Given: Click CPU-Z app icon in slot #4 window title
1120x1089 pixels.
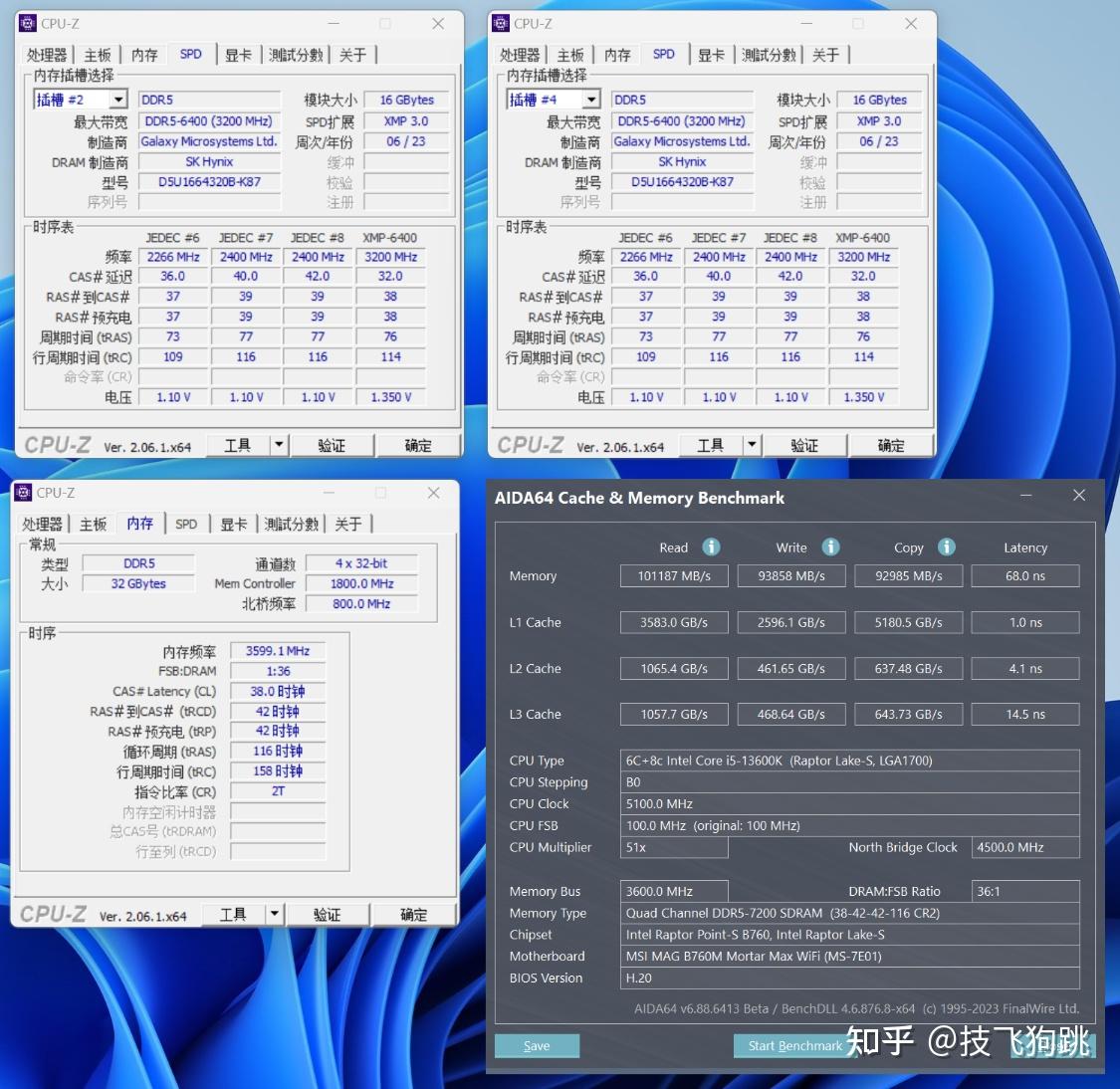Looking at the screenshot, I should click(500, 24).
